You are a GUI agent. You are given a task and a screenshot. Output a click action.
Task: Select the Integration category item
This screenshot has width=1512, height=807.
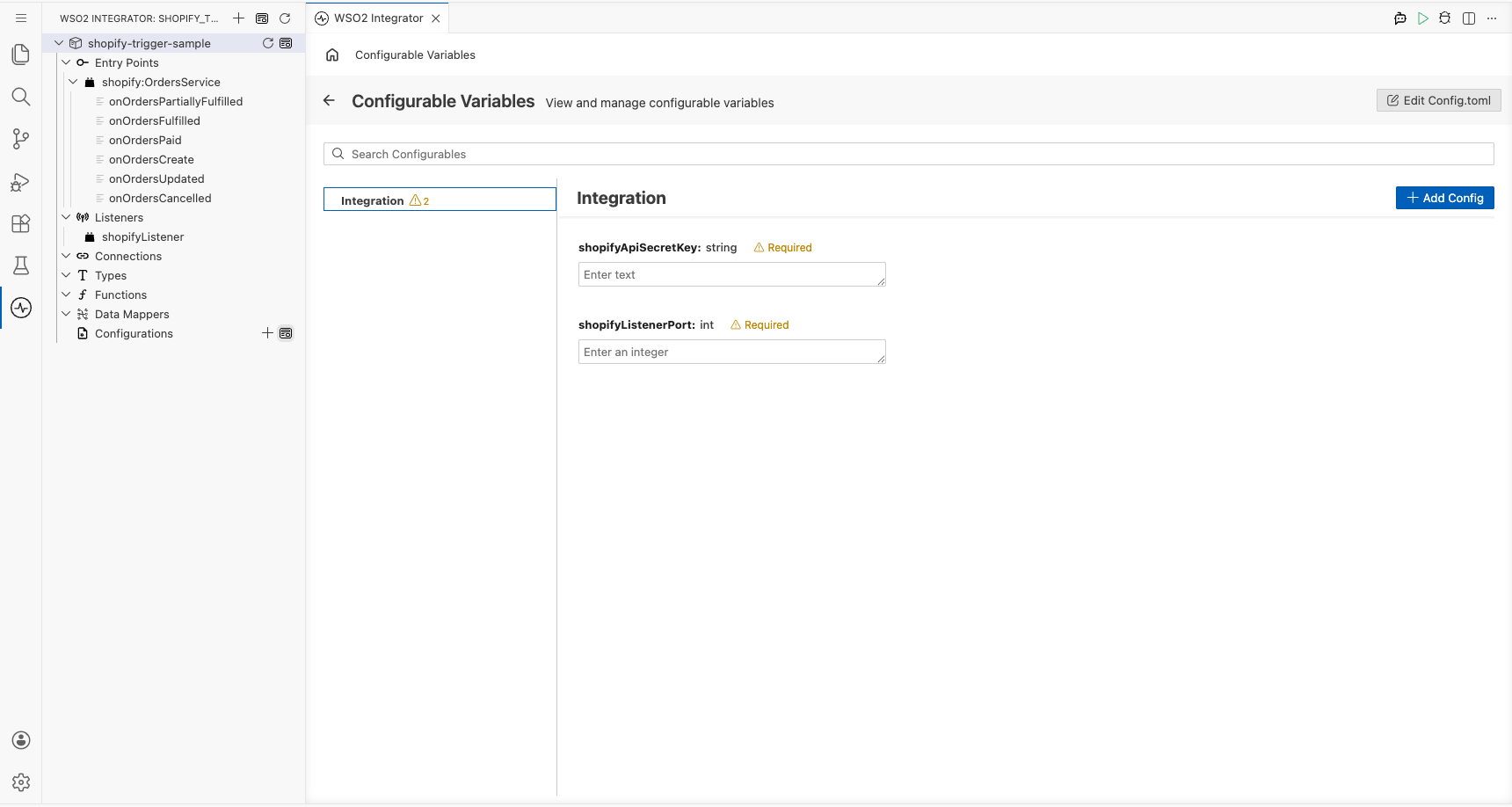pos(440,200)
